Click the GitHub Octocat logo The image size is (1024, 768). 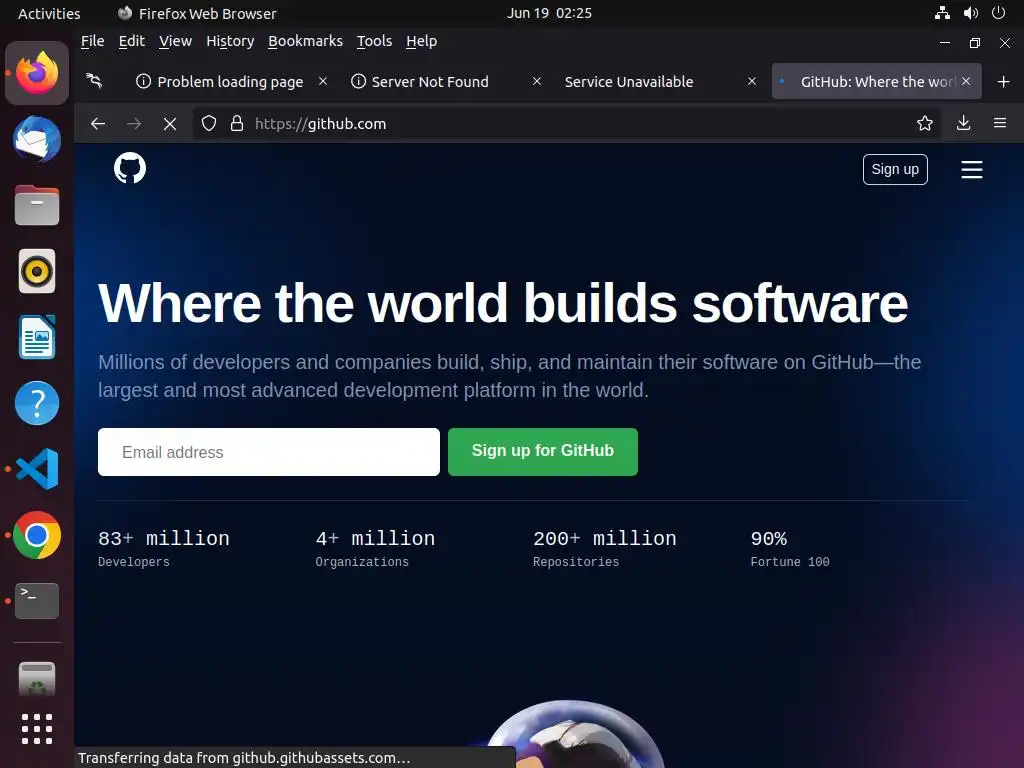tap(130, 168)
